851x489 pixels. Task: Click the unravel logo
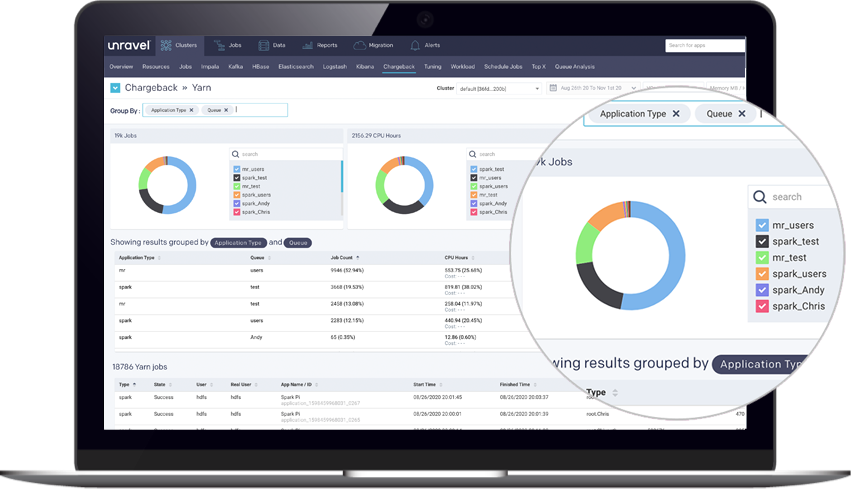point(129,45)
